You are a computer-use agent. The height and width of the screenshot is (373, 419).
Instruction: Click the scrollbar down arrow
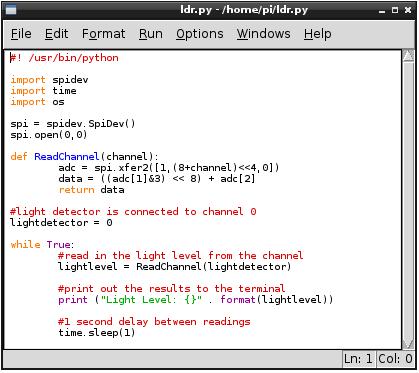408,343
